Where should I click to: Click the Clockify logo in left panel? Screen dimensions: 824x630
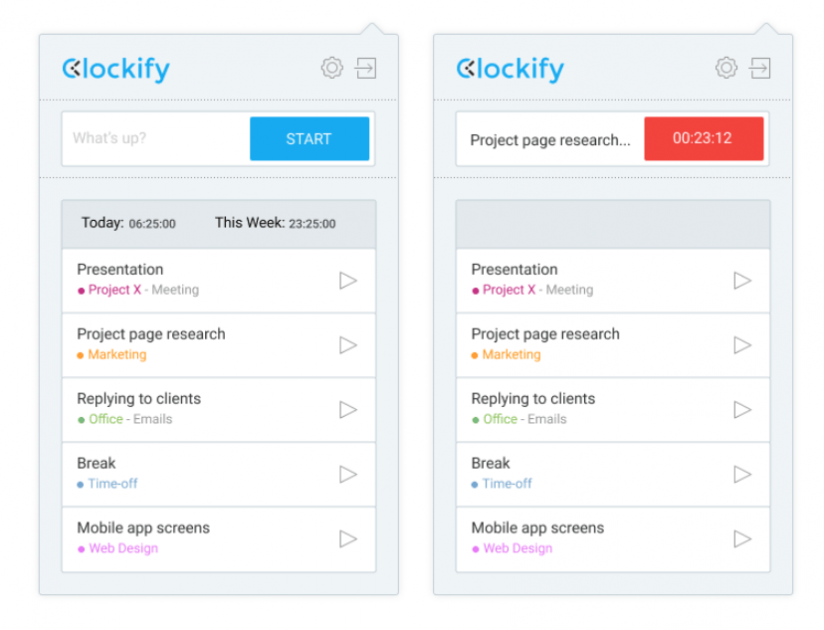(x=116, y=69)
